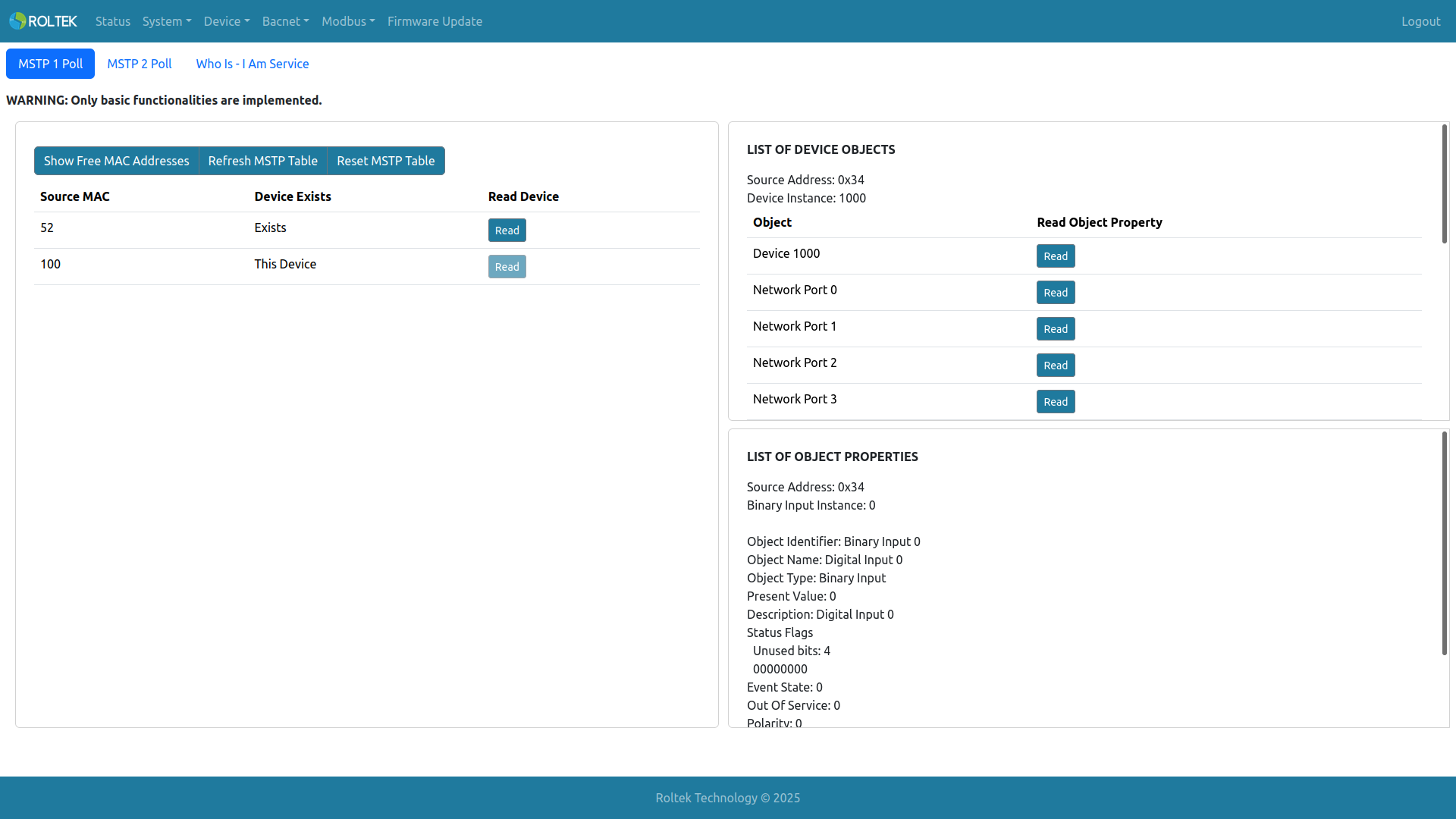The height and width of the screenshot is (819, 1456).
Task: Read device with source MAC 52
Action: (x=507, y=231)
